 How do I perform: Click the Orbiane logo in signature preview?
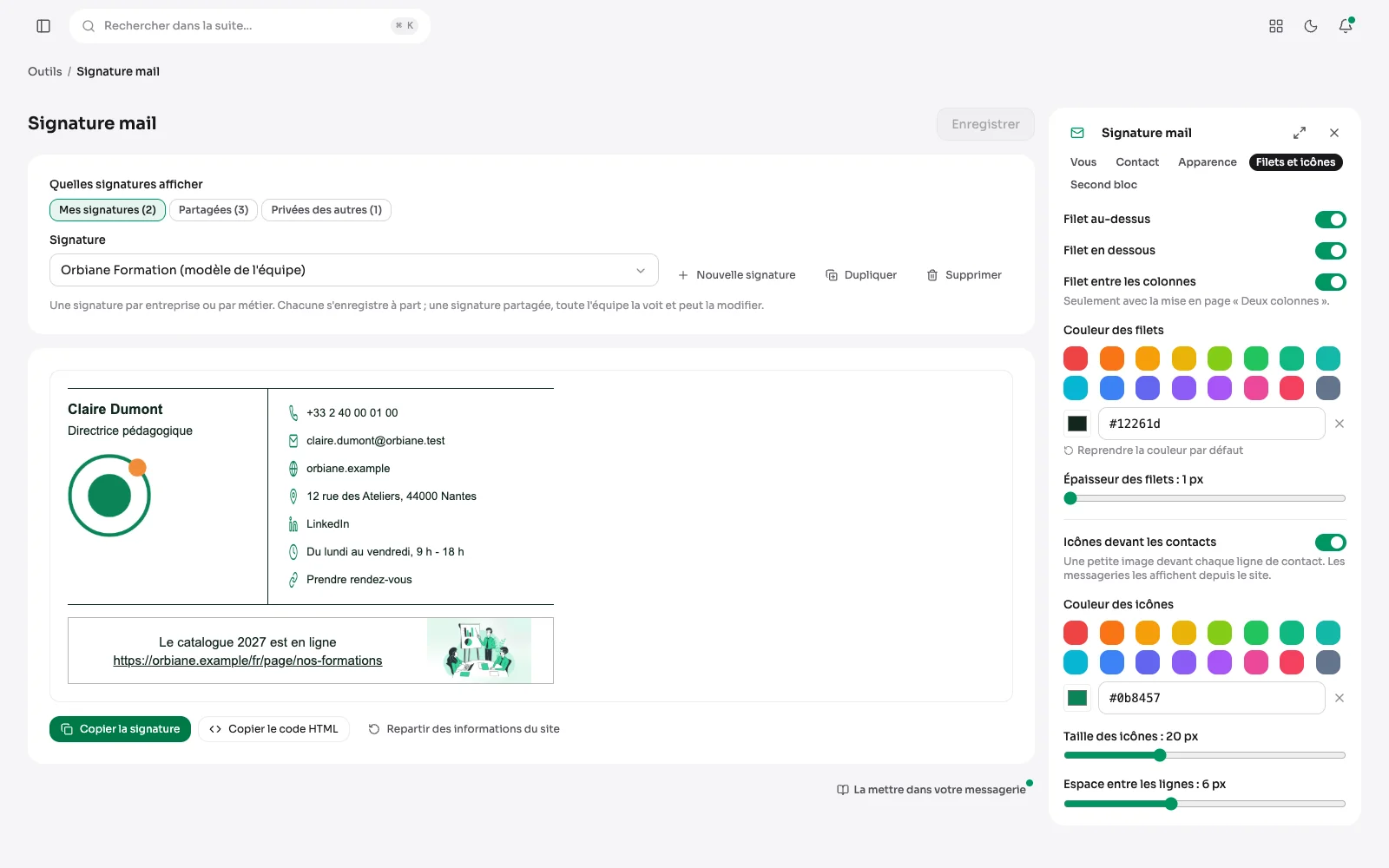coord(109,495)
